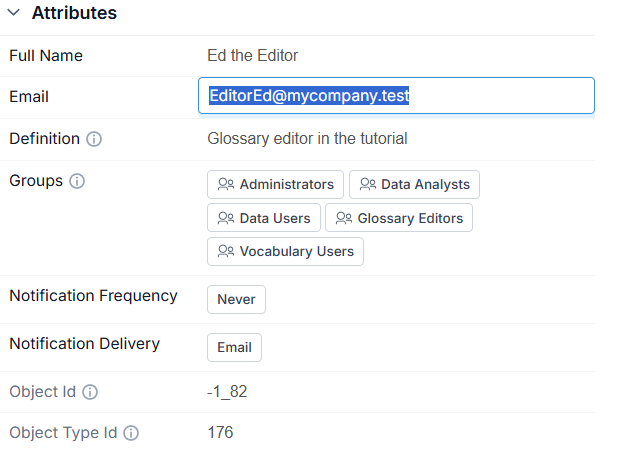Click the Administrators group people icon
Screen dimensions: 621x450
(226, 184)
